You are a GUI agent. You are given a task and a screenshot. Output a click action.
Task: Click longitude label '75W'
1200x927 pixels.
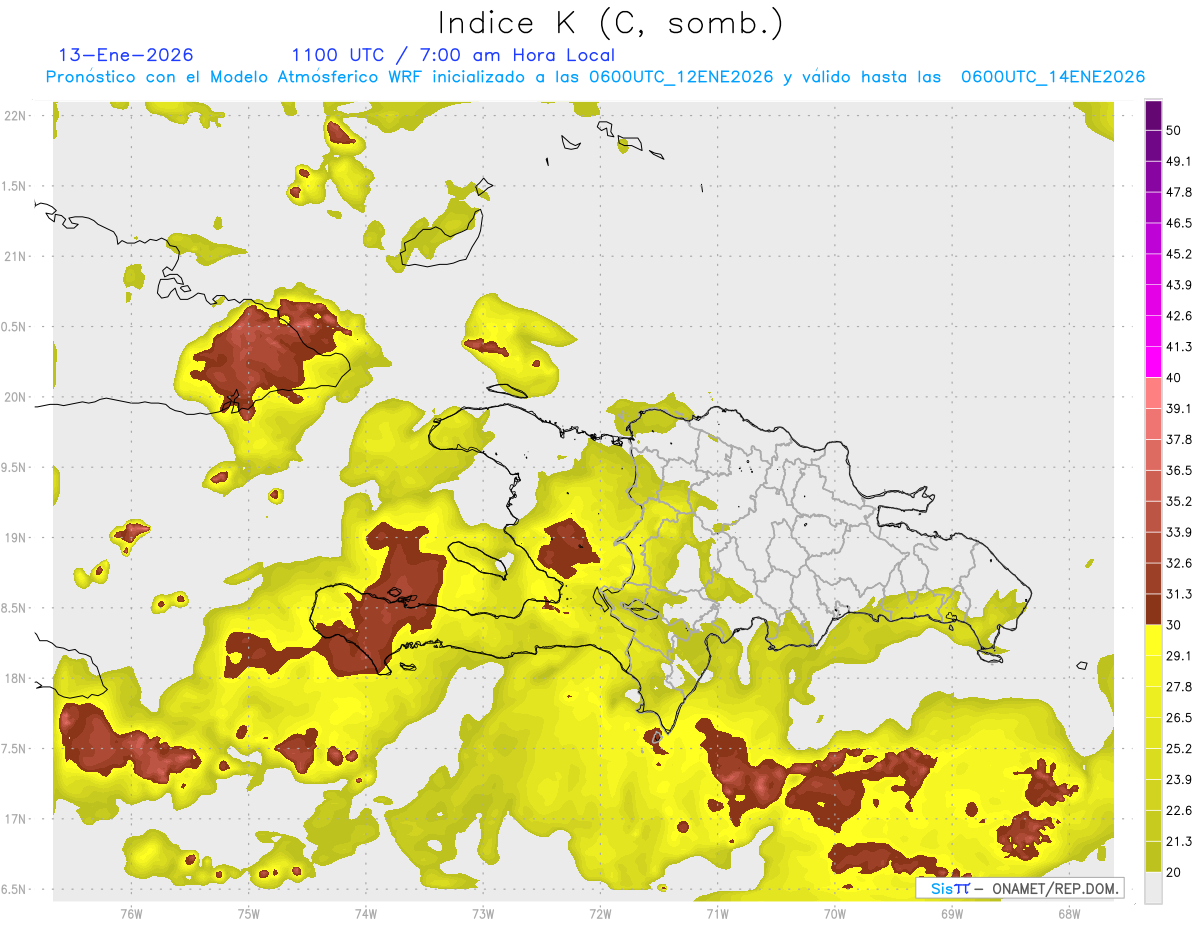[x=248, y=913]
